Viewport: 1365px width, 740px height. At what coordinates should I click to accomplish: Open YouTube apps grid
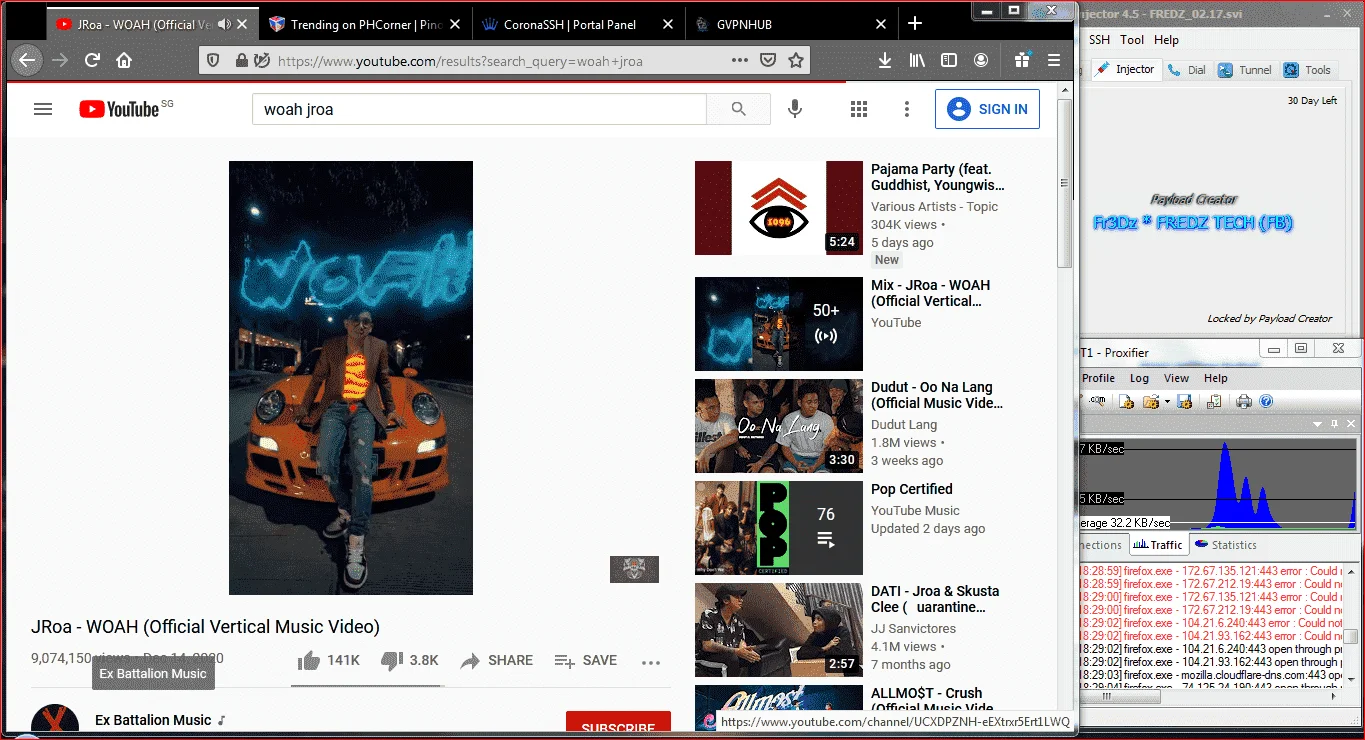(858, 109)
